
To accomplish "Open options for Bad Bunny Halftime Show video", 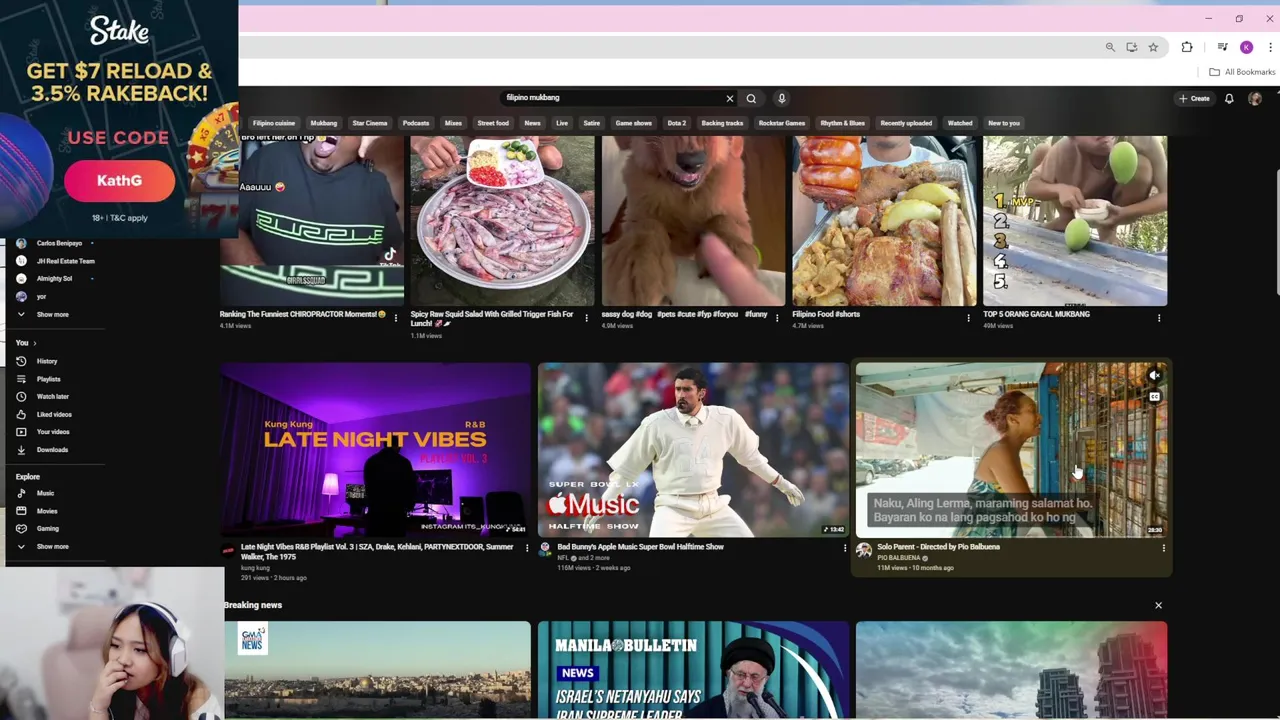I will [x=845, y=548].
